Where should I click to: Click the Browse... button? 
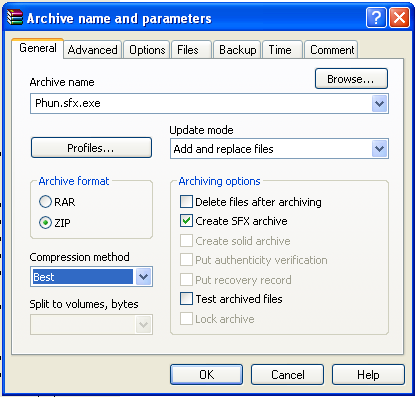(351, 79)
